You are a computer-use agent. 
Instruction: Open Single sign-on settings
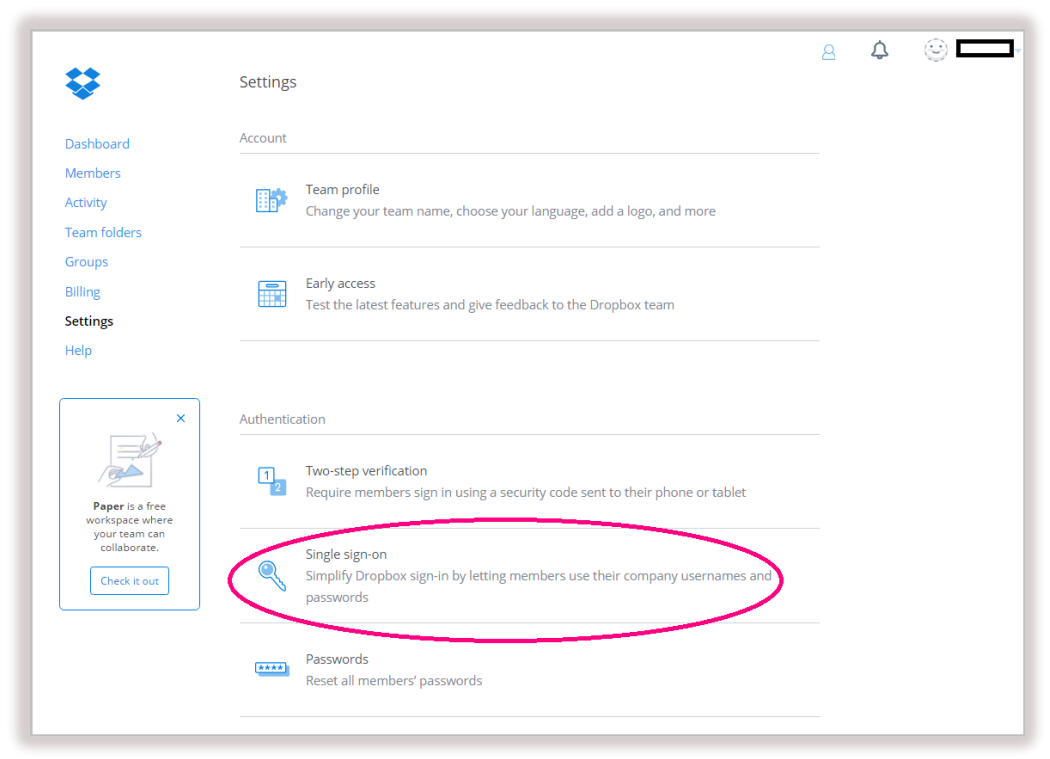pos(529,575)
